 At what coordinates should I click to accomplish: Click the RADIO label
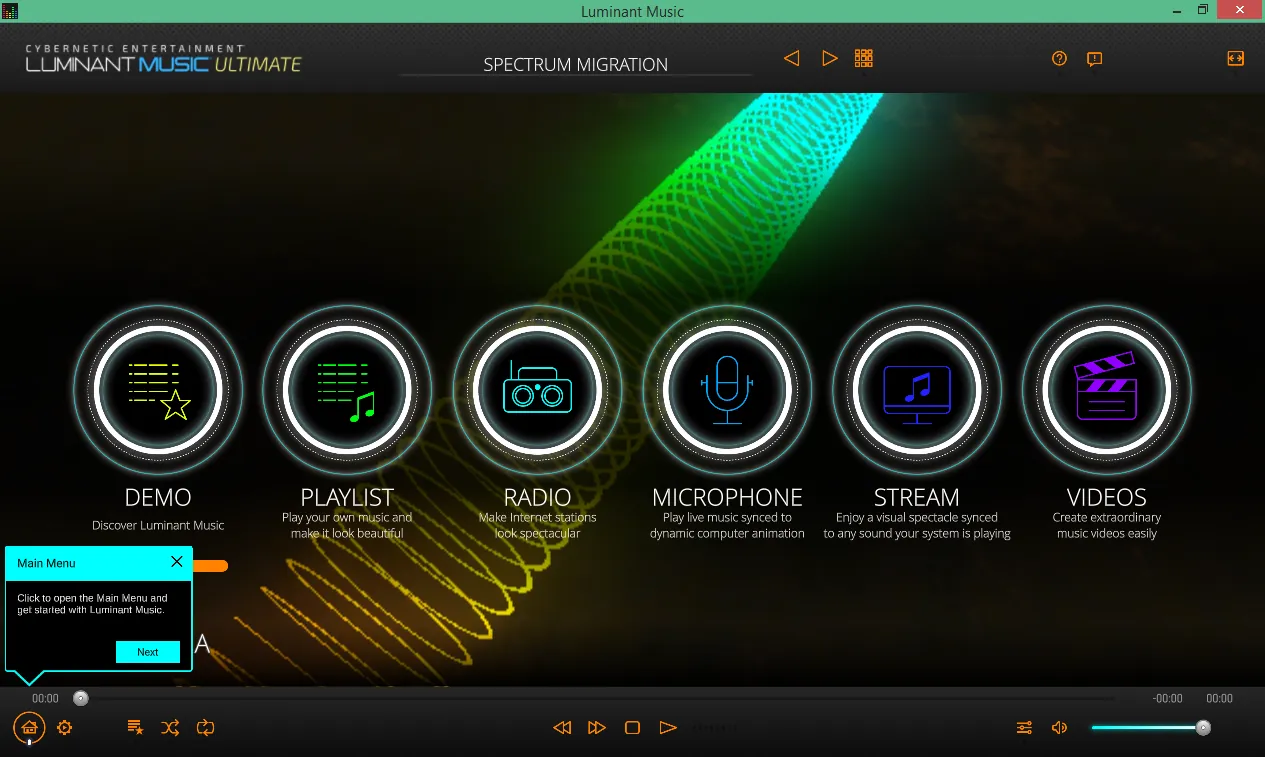click(x=537, y=497)
